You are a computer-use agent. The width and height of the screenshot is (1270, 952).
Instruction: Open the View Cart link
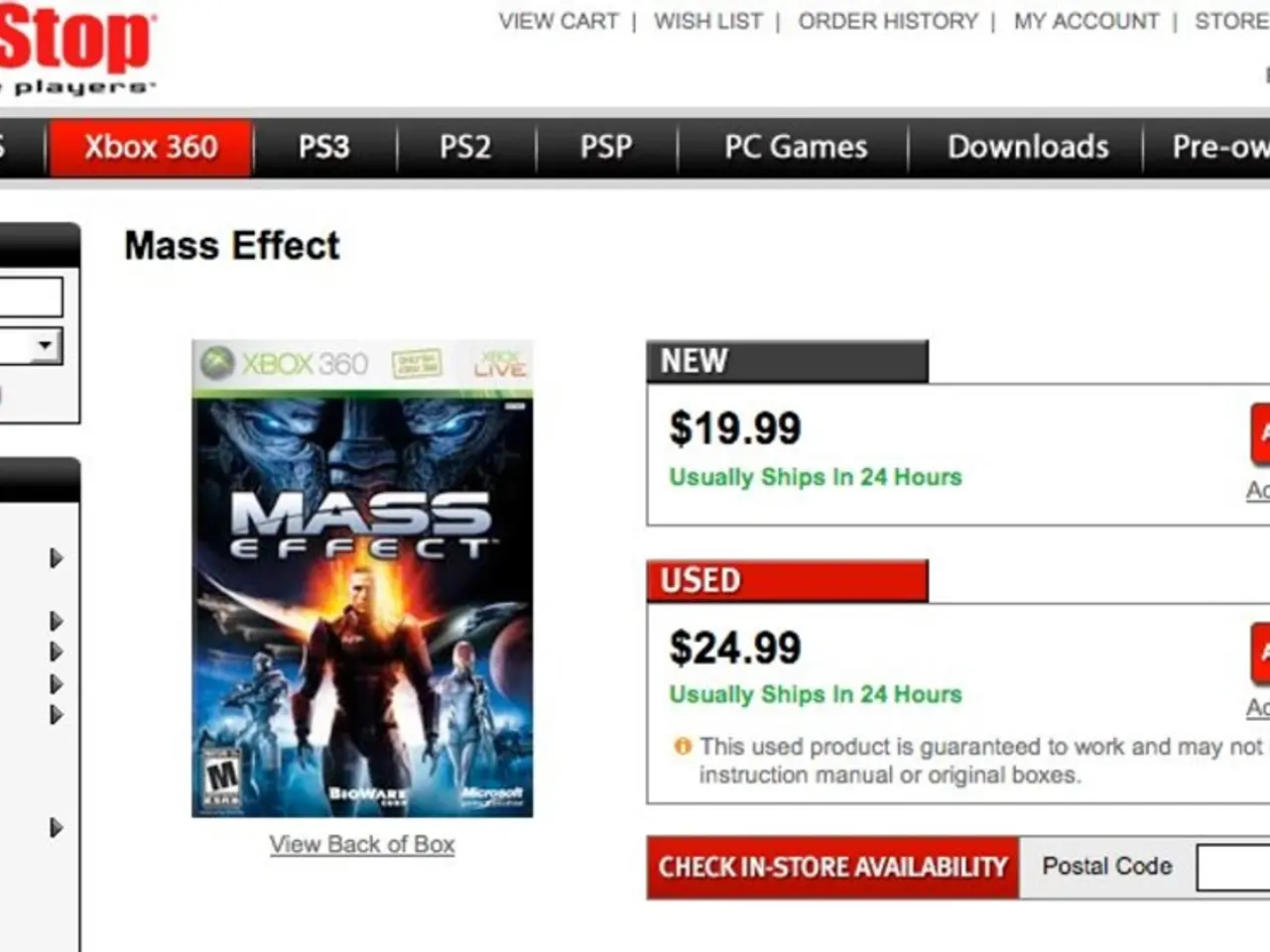tap(559, 21)
